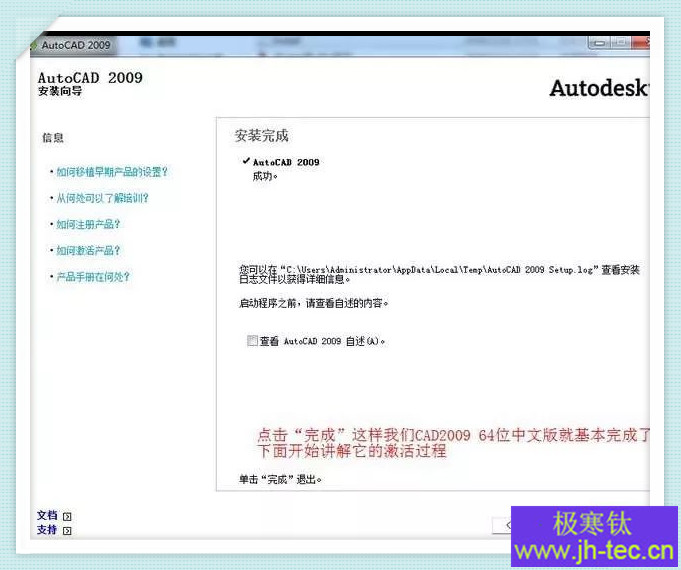This screenshot has width=681, height=570.
Task: Open the 支持 menu at bottom left
Action: [x=47, y=530]
